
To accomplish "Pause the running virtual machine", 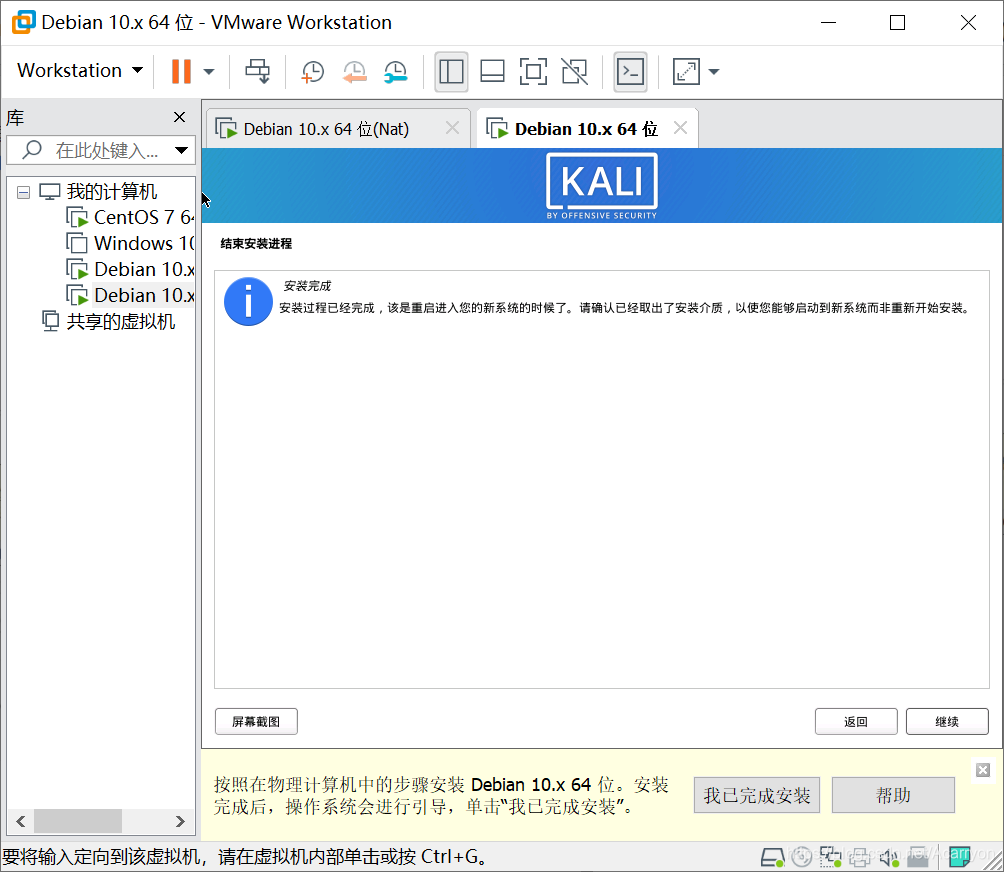I will 184,71.
